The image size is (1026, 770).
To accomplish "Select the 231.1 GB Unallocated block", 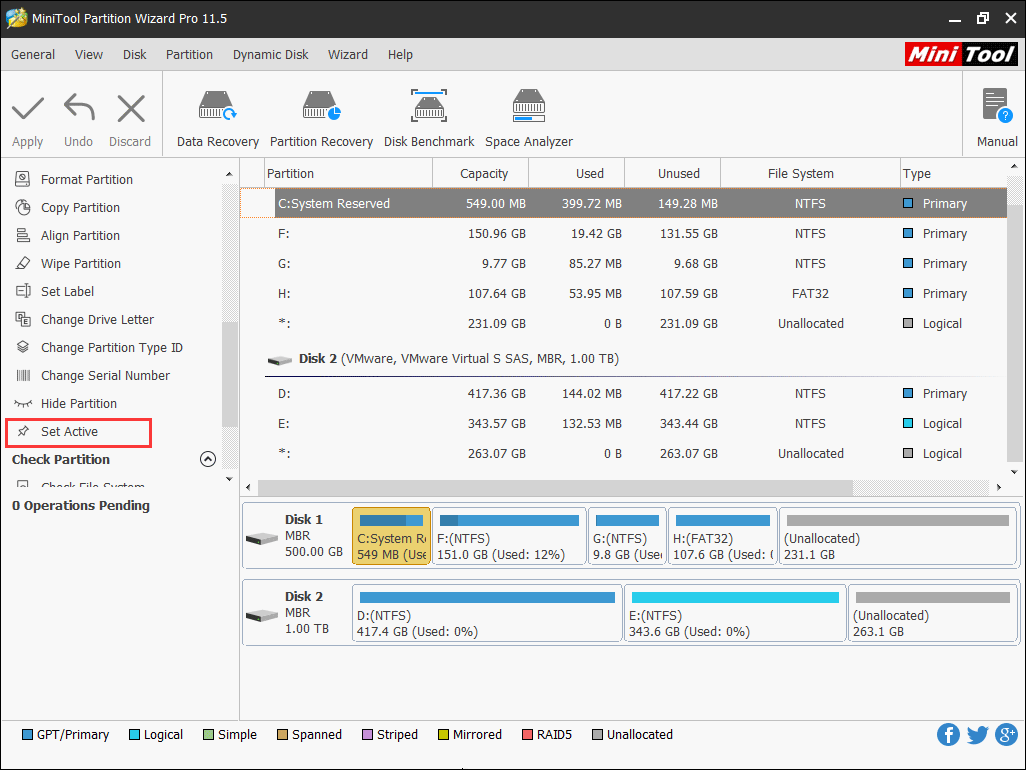I will tap(898, 538).
